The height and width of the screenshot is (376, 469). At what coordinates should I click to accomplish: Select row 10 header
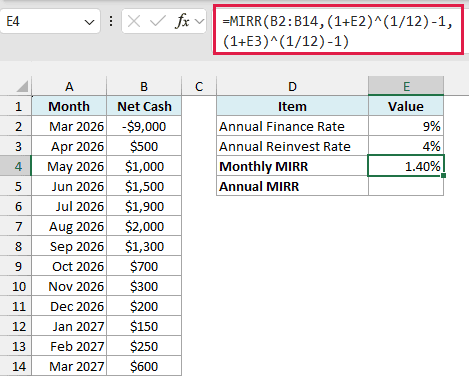coord(16,286)
